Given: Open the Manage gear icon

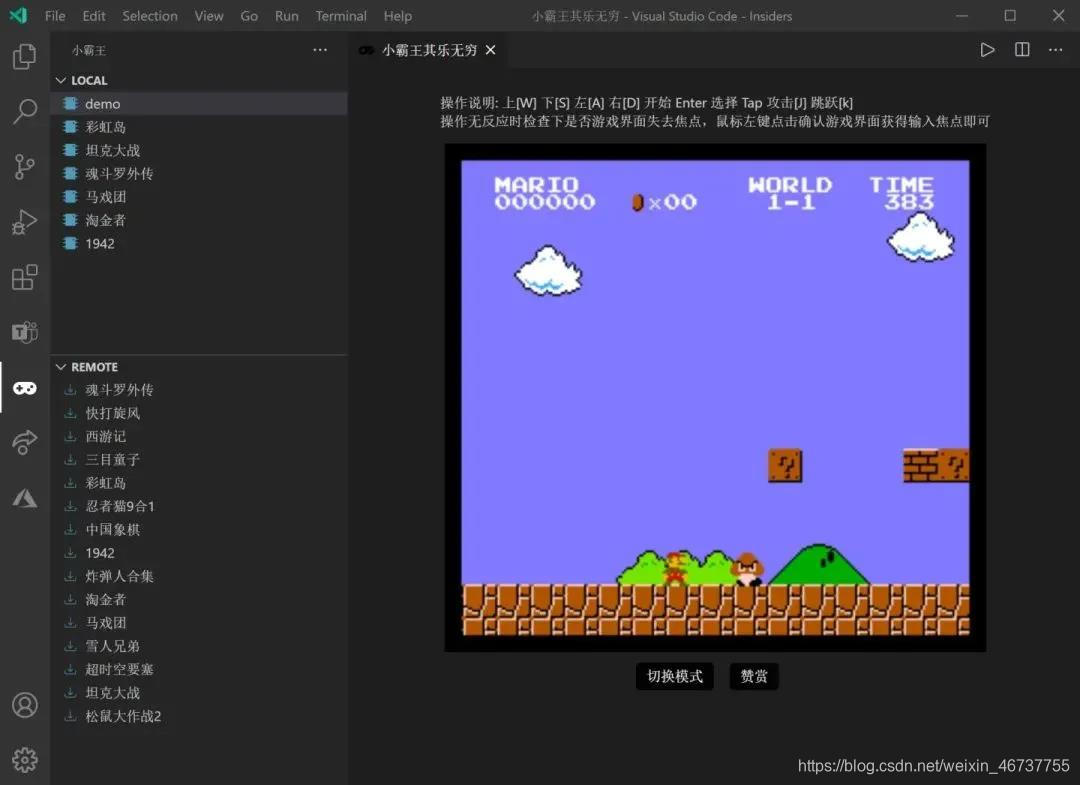Looking at the screenshot, I should [25, 760].
